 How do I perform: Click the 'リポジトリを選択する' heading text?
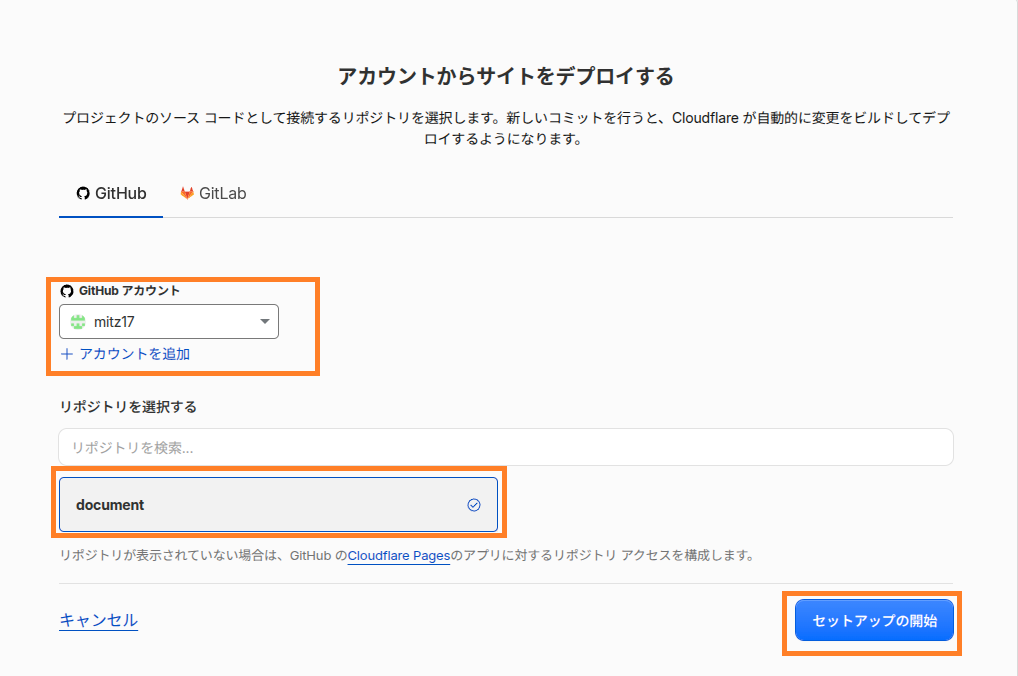128,407
